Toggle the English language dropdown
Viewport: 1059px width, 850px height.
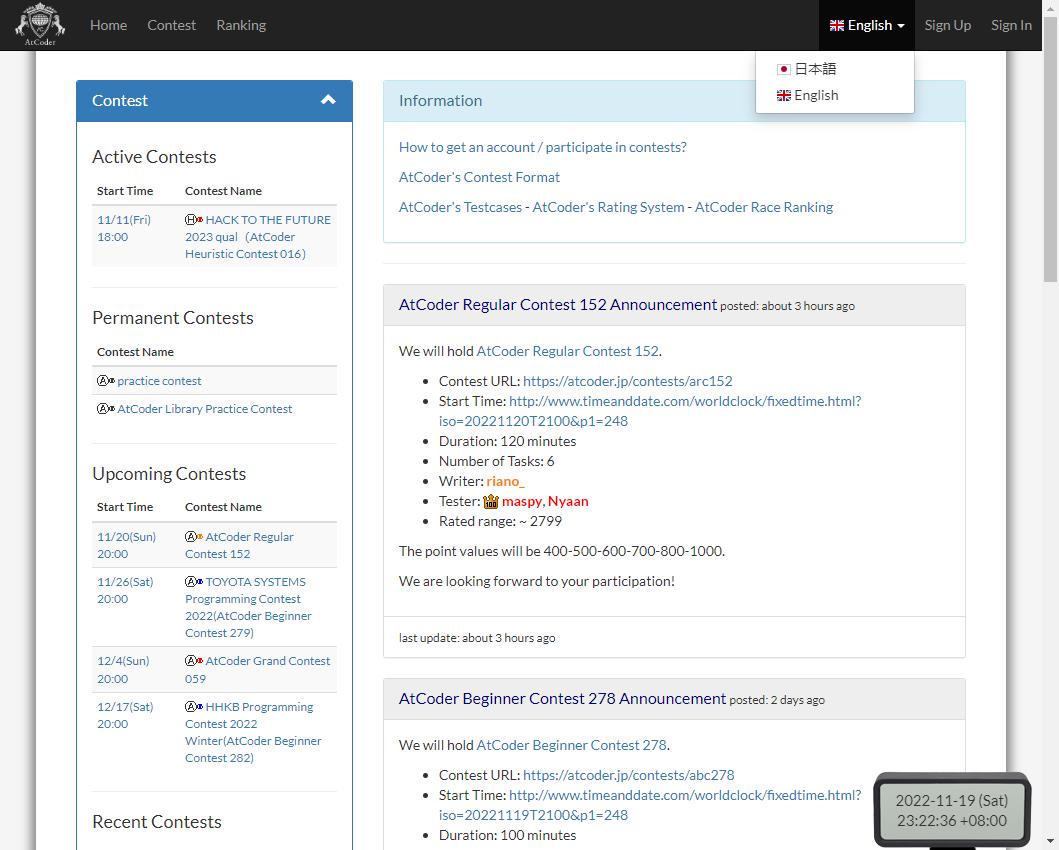coord(866,25)
